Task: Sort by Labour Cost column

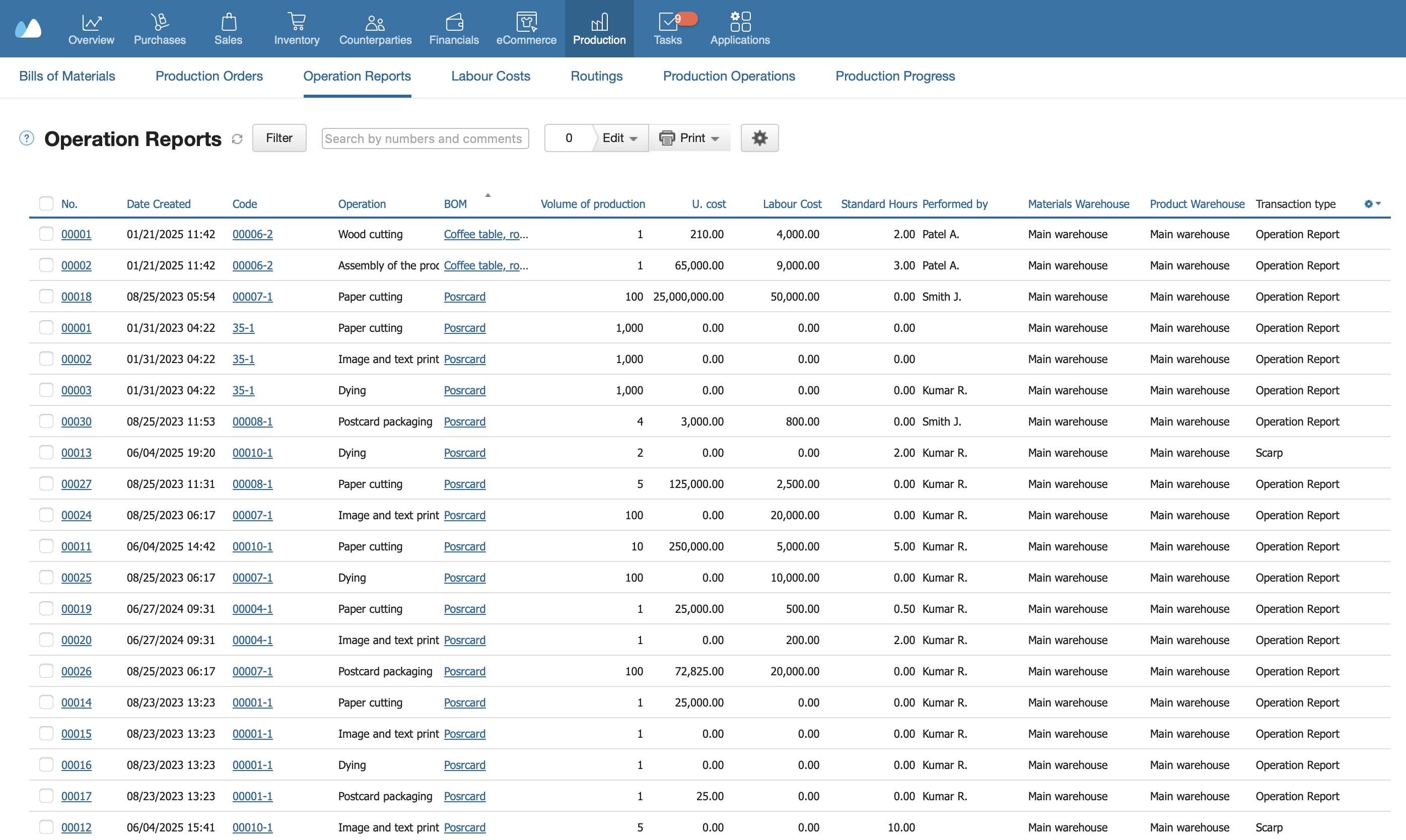Action: [792, 204]
